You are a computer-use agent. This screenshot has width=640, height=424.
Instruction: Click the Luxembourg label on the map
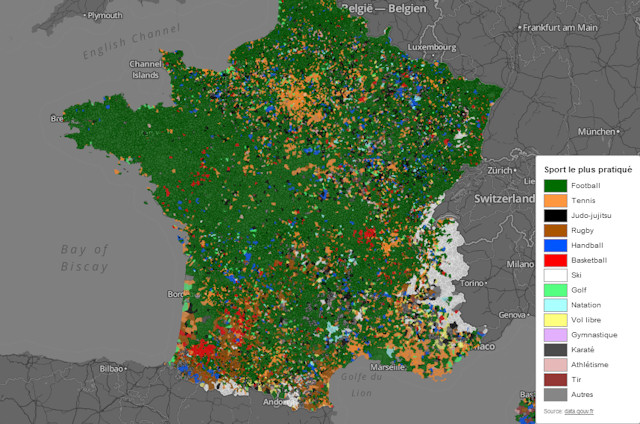[x=432, y=46]
